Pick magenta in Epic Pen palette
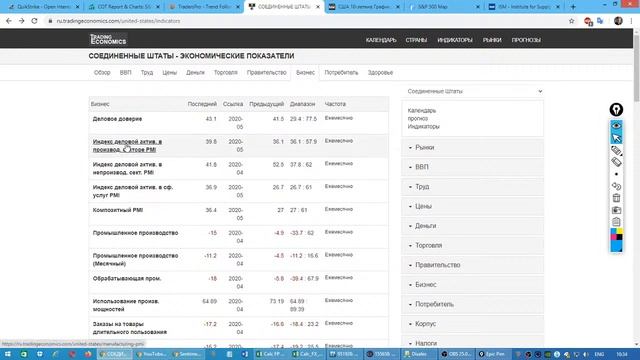The width and height of the screenshot is (640, 360). (613, 237)
